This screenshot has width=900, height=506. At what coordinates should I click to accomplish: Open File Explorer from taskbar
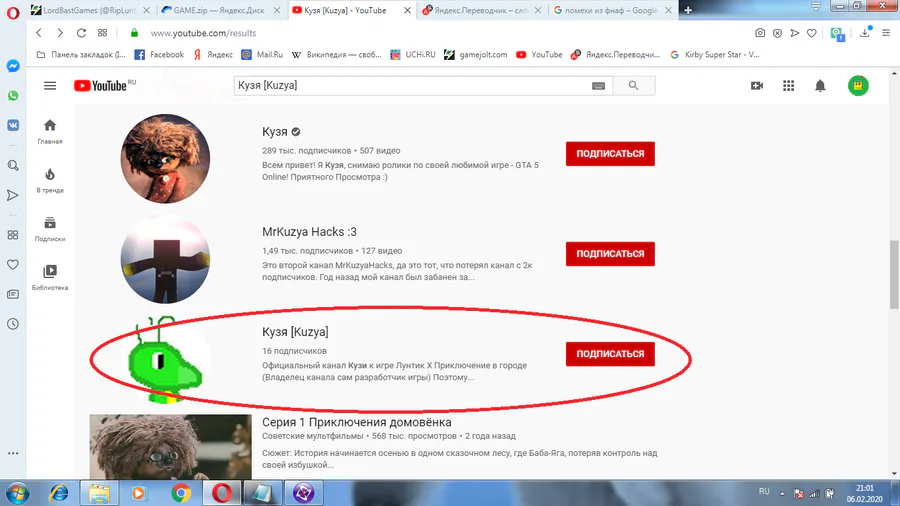tap(99, 493)
